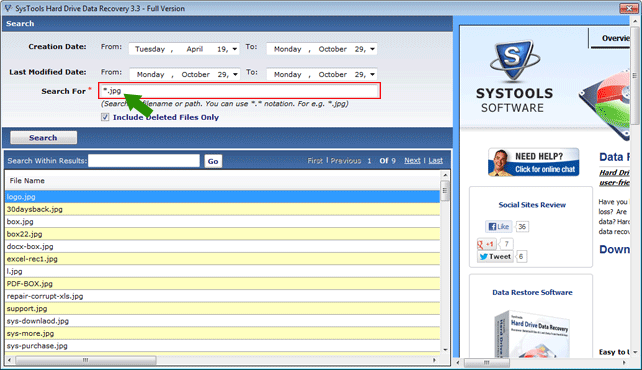Jump to the Last results page
The width and height of the screenshot is (642, 370).
click(436, 160)
